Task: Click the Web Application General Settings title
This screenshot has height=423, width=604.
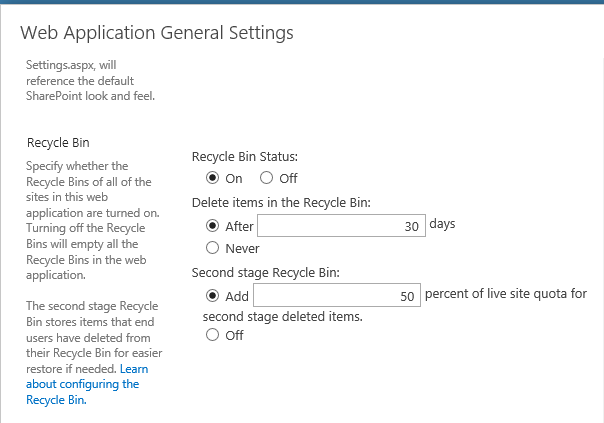Action: [157, 33]
